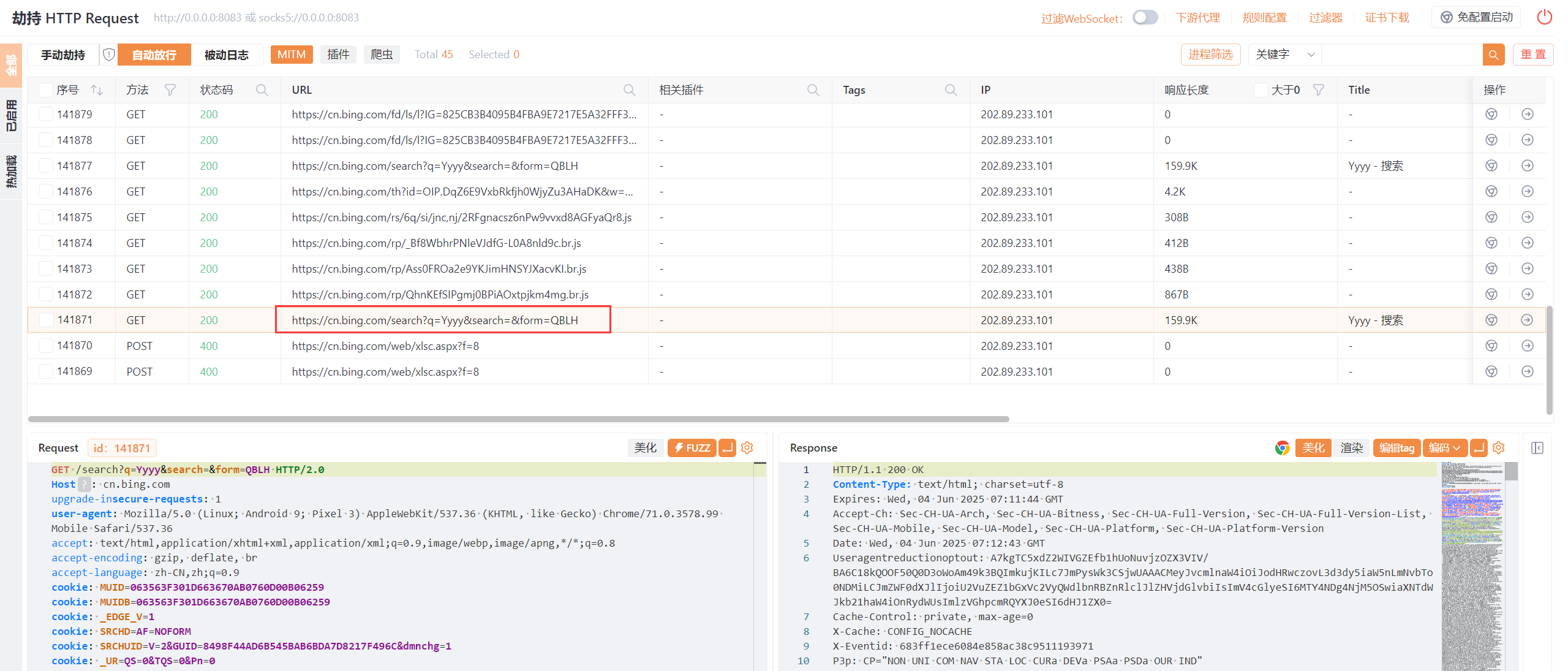Image resolution: width=1568 pixels, height=671 pixels.
Task: Switch to the 被动日志 tab
Action: pyautogui.click(x=226, y=55)
